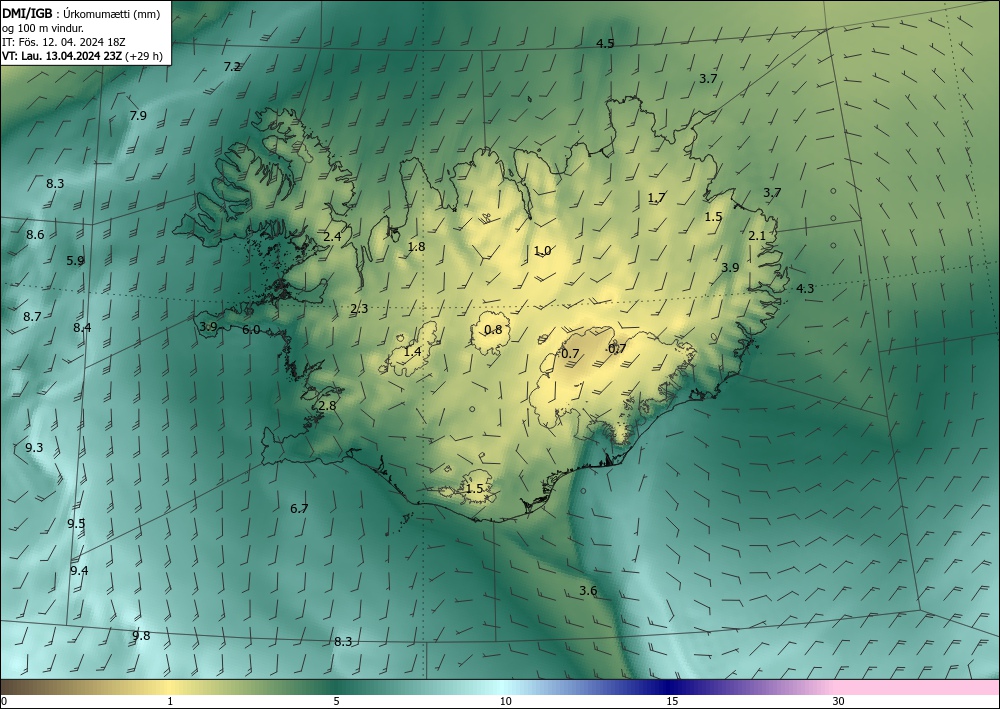Viewport: 1000px width, 709px height.
Task: Click the 1.0 value label inland
Action: click(543, 251)
